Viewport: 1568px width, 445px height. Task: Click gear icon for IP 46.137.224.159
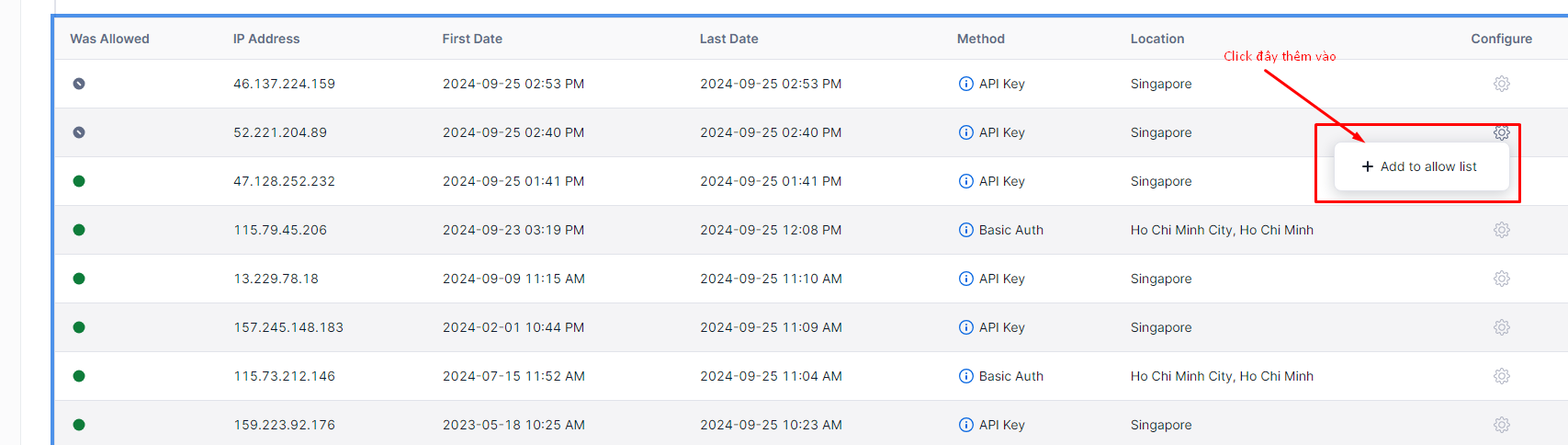click(1501, 84)
